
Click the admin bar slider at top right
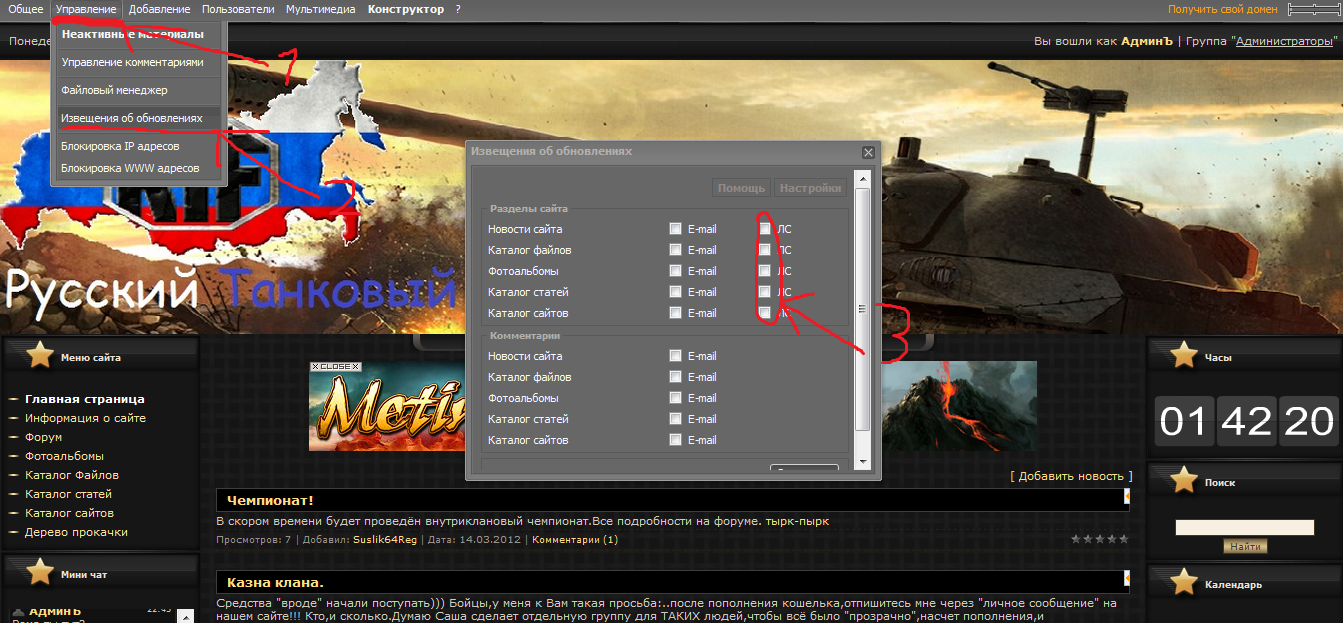[1313, 9]
